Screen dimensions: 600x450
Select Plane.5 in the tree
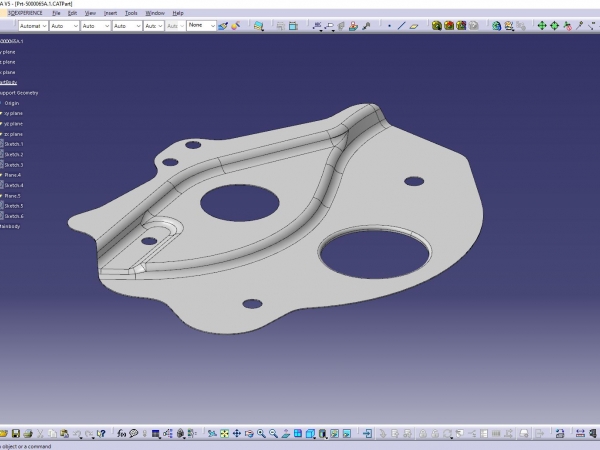[x=13, y=196]
